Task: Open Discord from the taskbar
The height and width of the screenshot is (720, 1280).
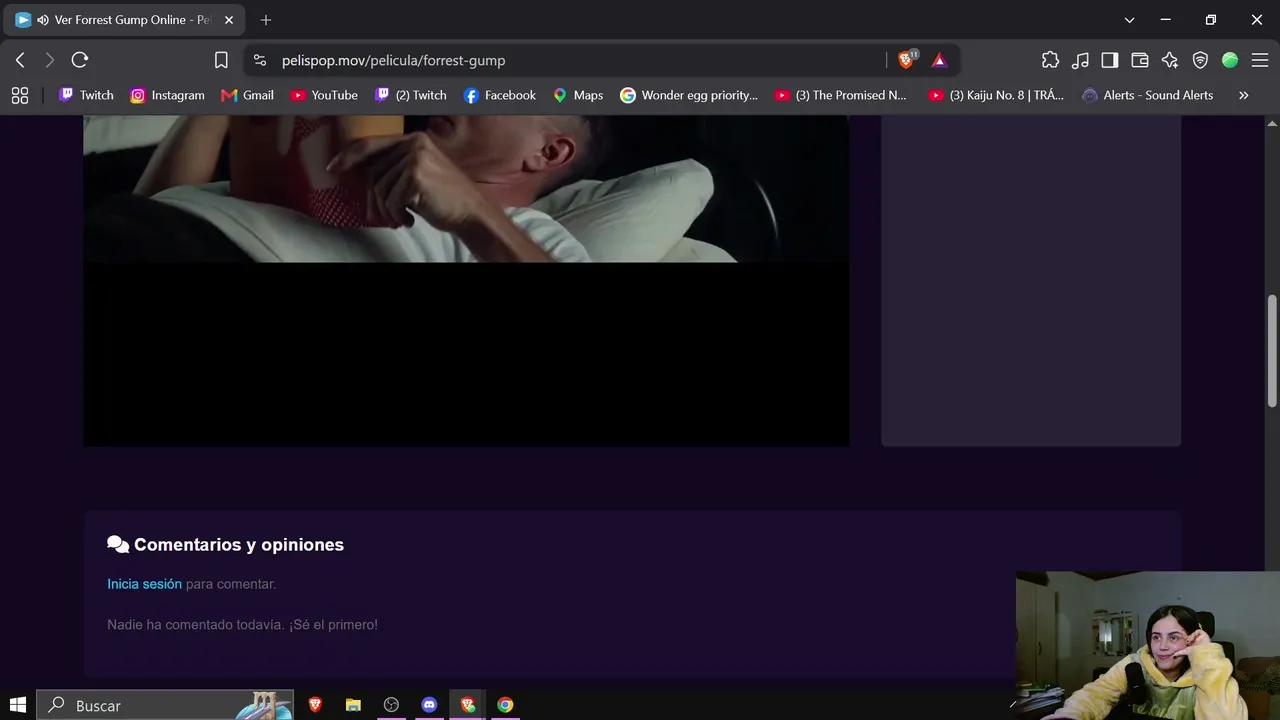Action: [429, 705]
